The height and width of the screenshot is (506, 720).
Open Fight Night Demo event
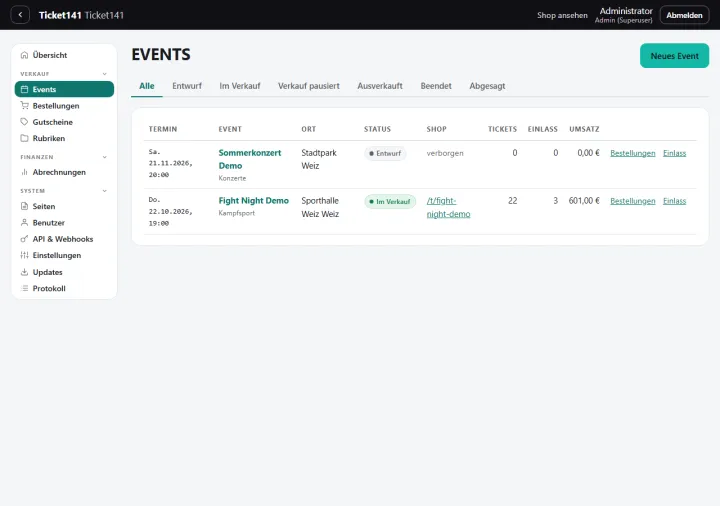253,201
